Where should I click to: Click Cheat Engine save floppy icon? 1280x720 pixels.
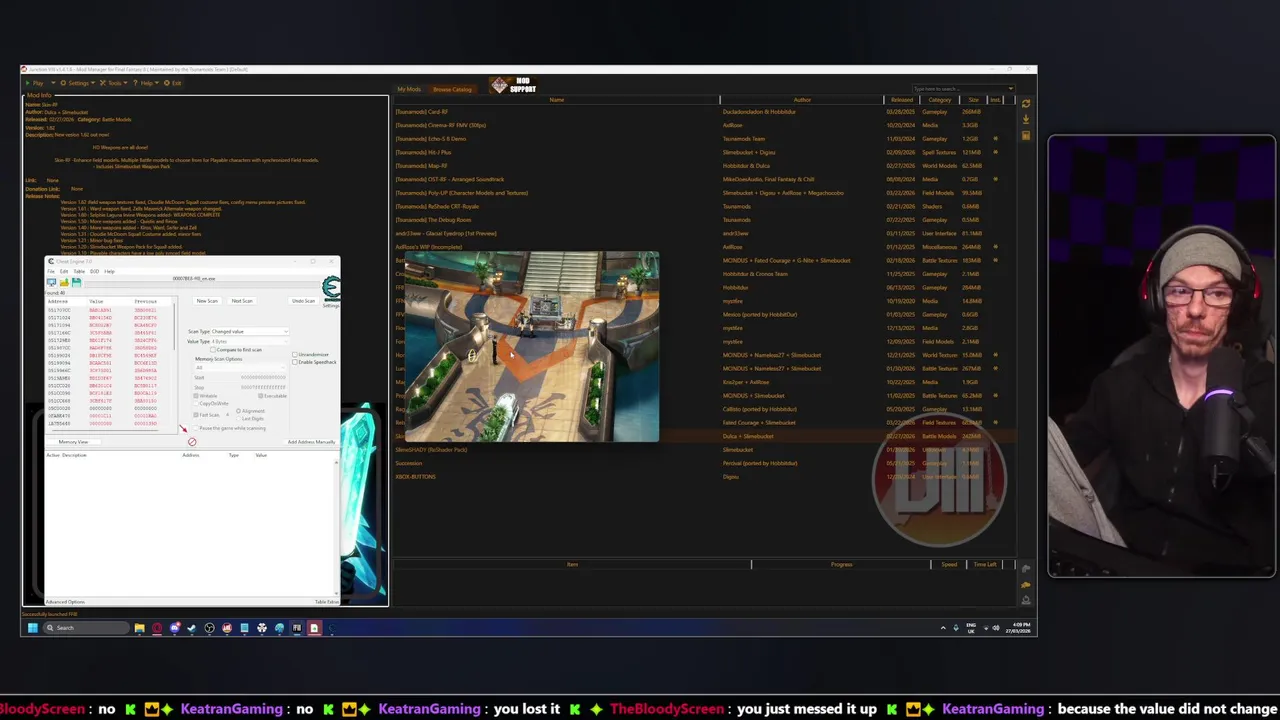[x=76, y=283]
